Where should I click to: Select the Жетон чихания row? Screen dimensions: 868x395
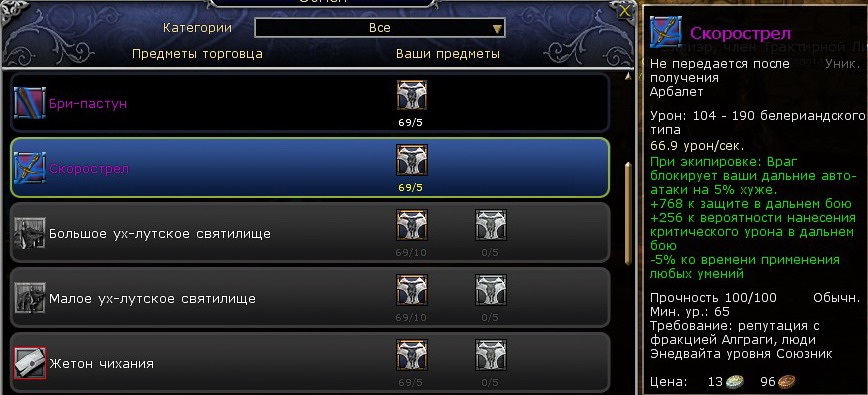point(310,363)
